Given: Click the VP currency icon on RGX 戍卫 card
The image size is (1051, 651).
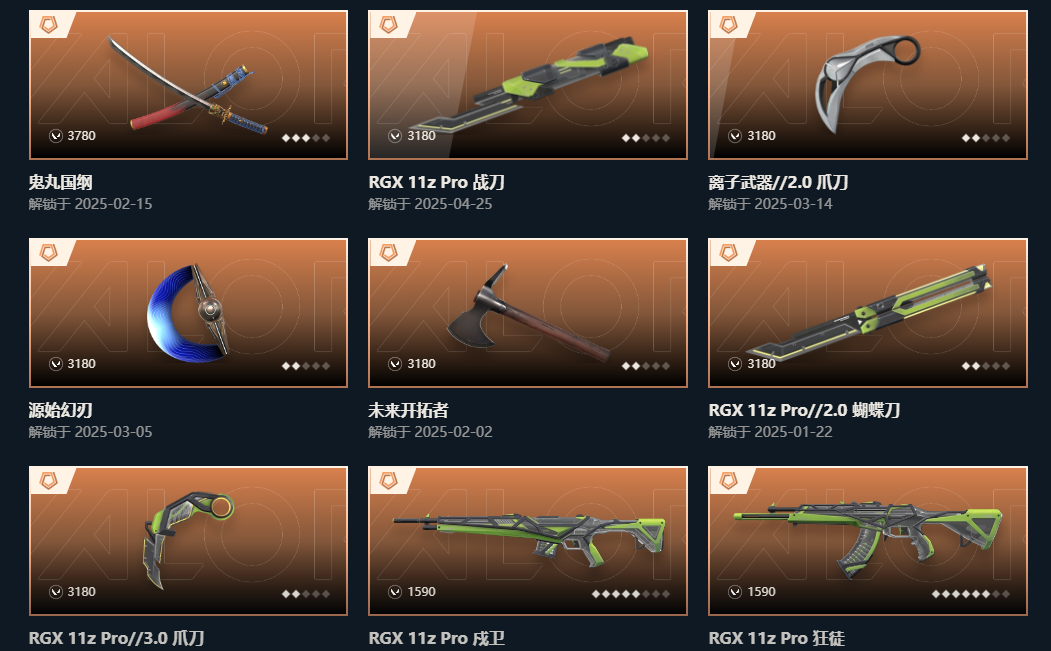Looking at the screenshot, I should pos(395,592).
